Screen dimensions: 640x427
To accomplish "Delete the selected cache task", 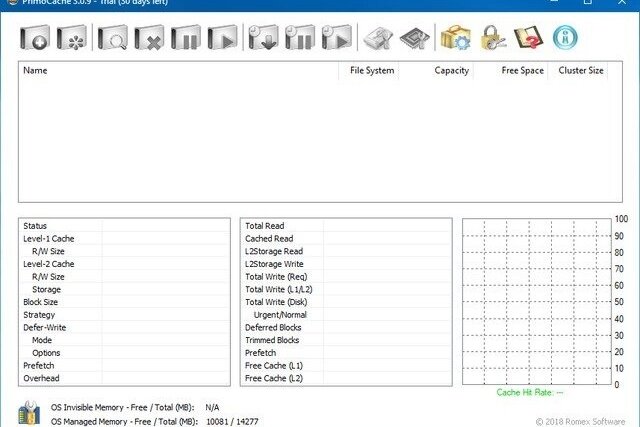I will pyautogui.click(x=149, y=38).
